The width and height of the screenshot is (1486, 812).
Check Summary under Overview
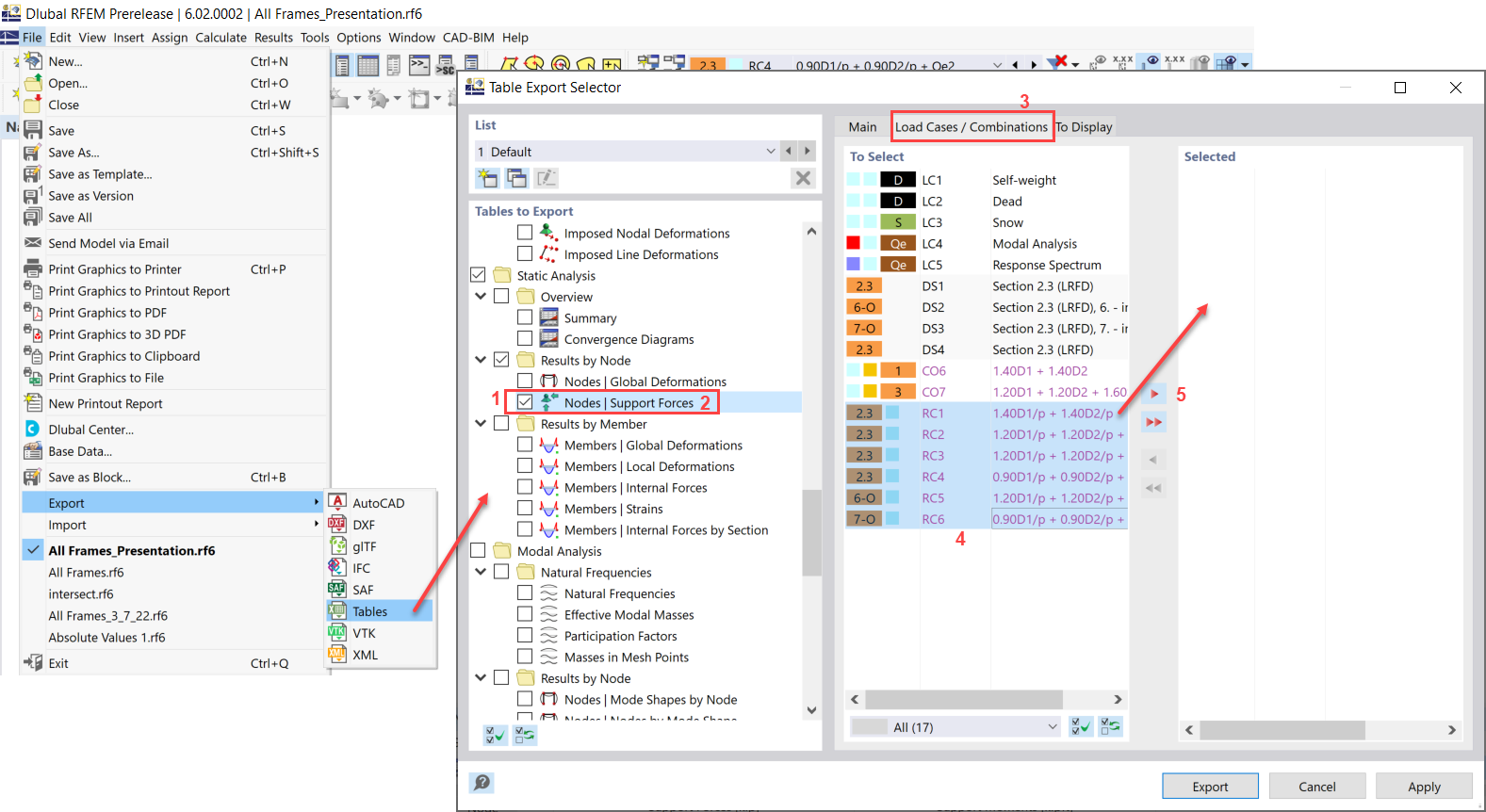pyautogui.click(x=525, y=317)
